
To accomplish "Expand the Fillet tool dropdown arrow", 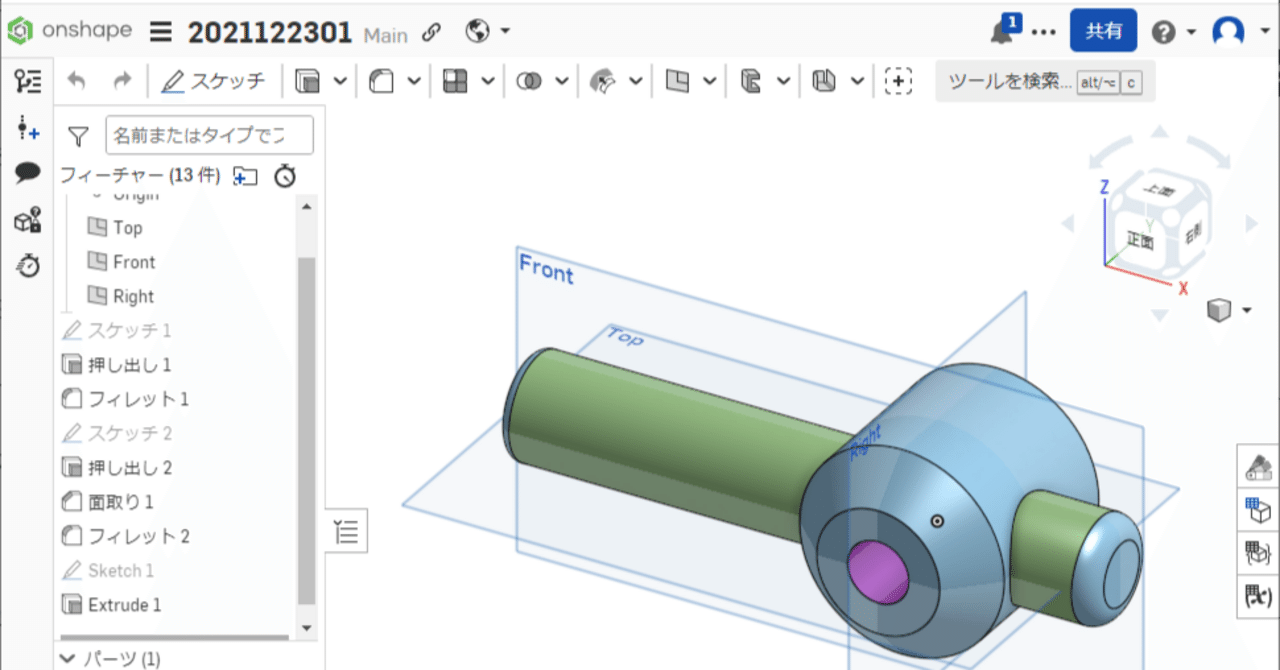I will coord(414,82).
